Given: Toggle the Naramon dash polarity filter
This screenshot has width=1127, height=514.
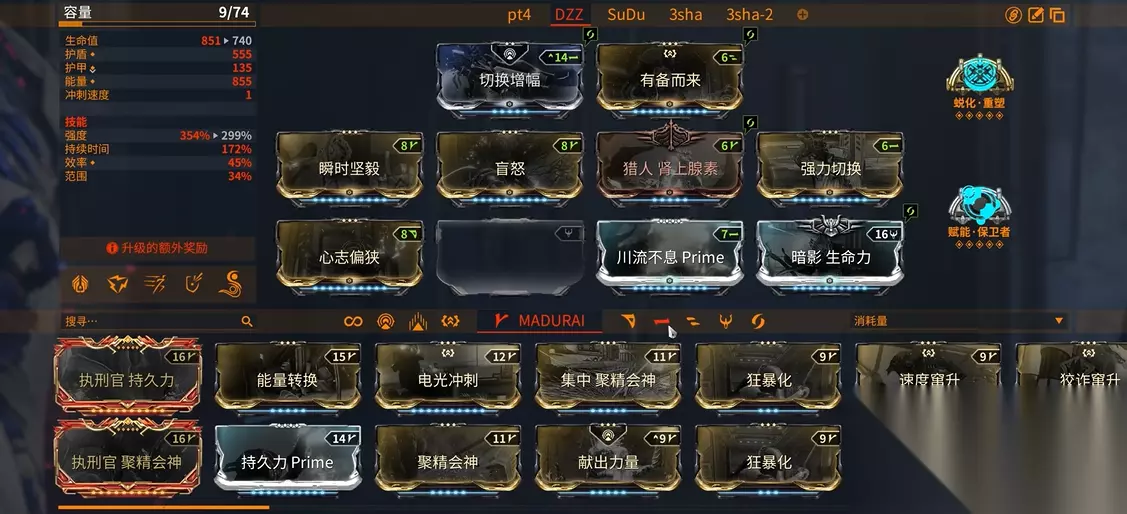Looking at the screenshot, I should point(662,321).
